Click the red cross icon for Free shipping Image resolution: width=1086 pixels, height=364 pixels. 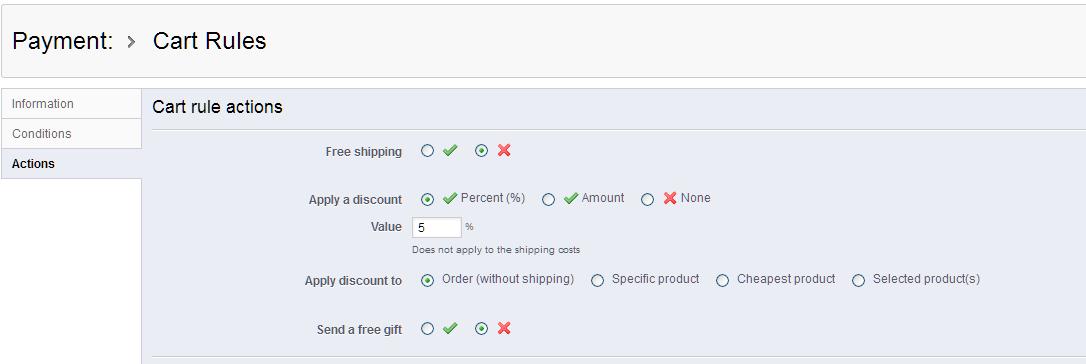(x=504, y=150)
